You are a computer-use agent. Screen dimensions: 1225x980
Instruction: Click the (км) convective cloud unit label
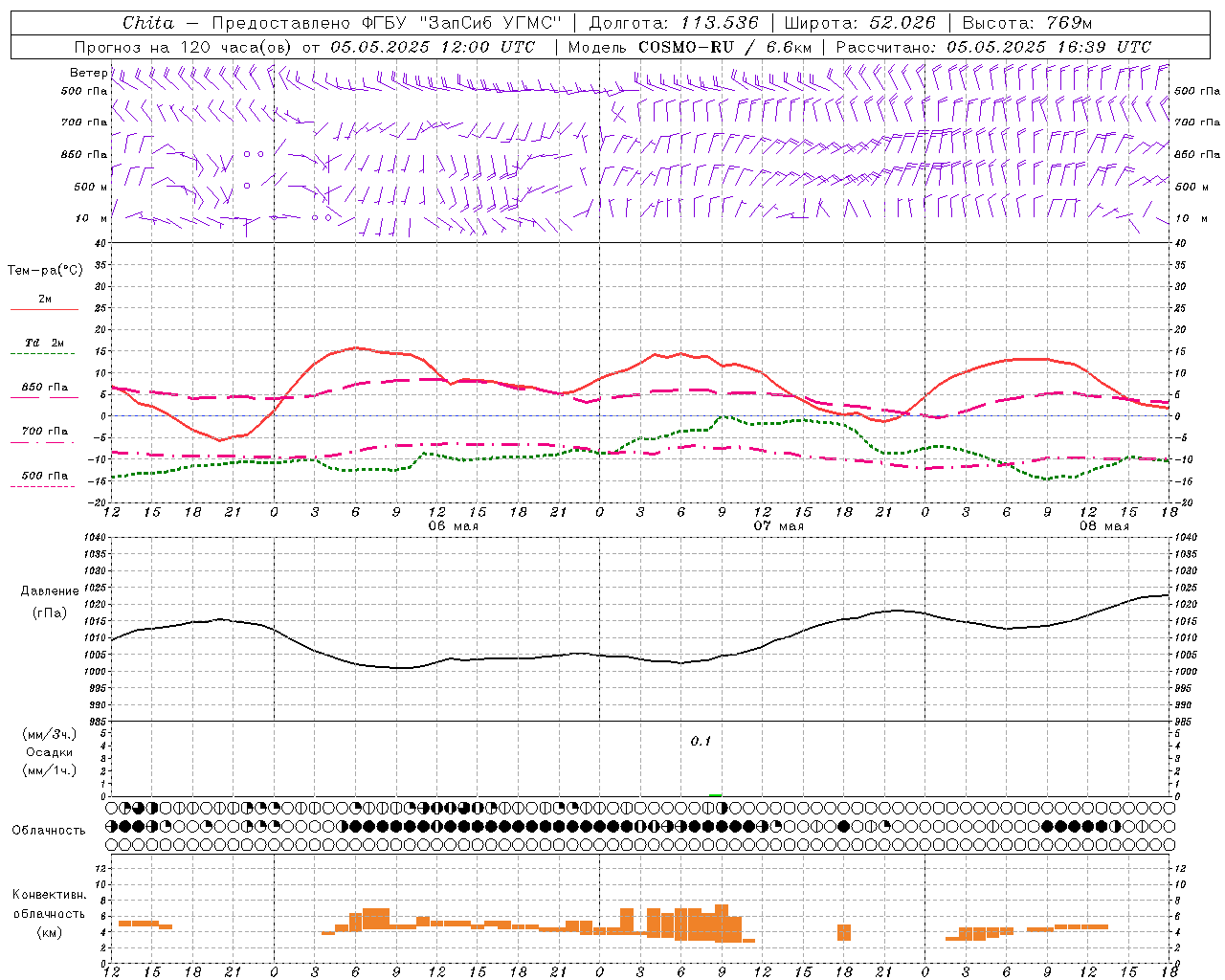49,933
